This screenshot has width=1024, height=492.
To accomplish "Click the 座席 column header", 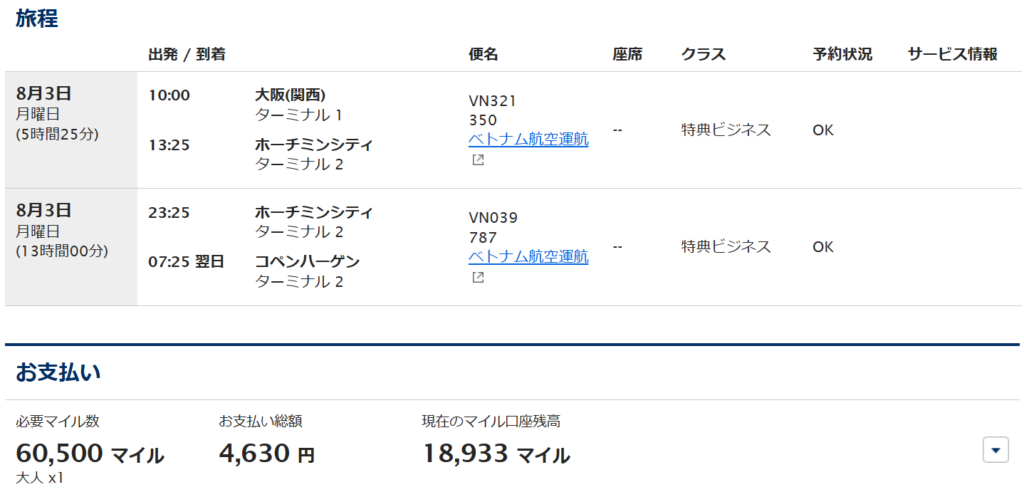I will click(627, 54).
